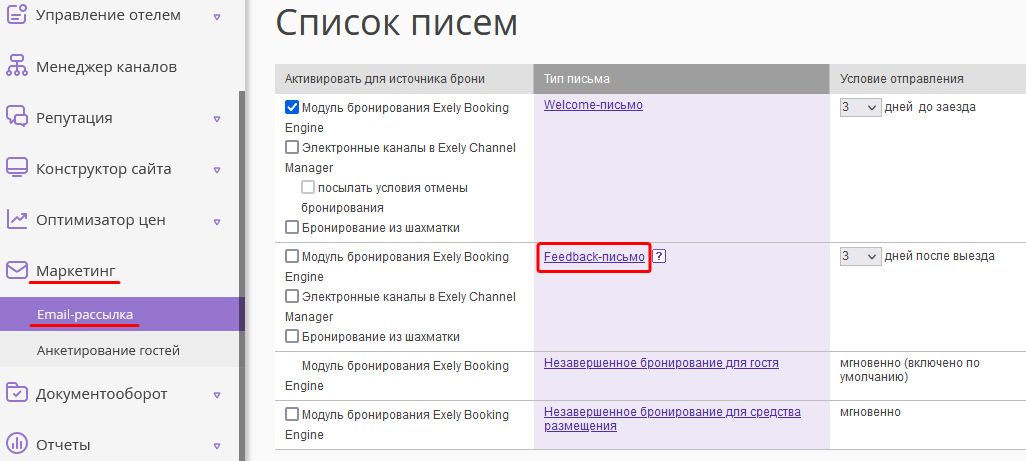Click the sidebar vertical scrollbar
Image resolution: width=1026 pixels, height=461 pixels.
coord(241,275)
